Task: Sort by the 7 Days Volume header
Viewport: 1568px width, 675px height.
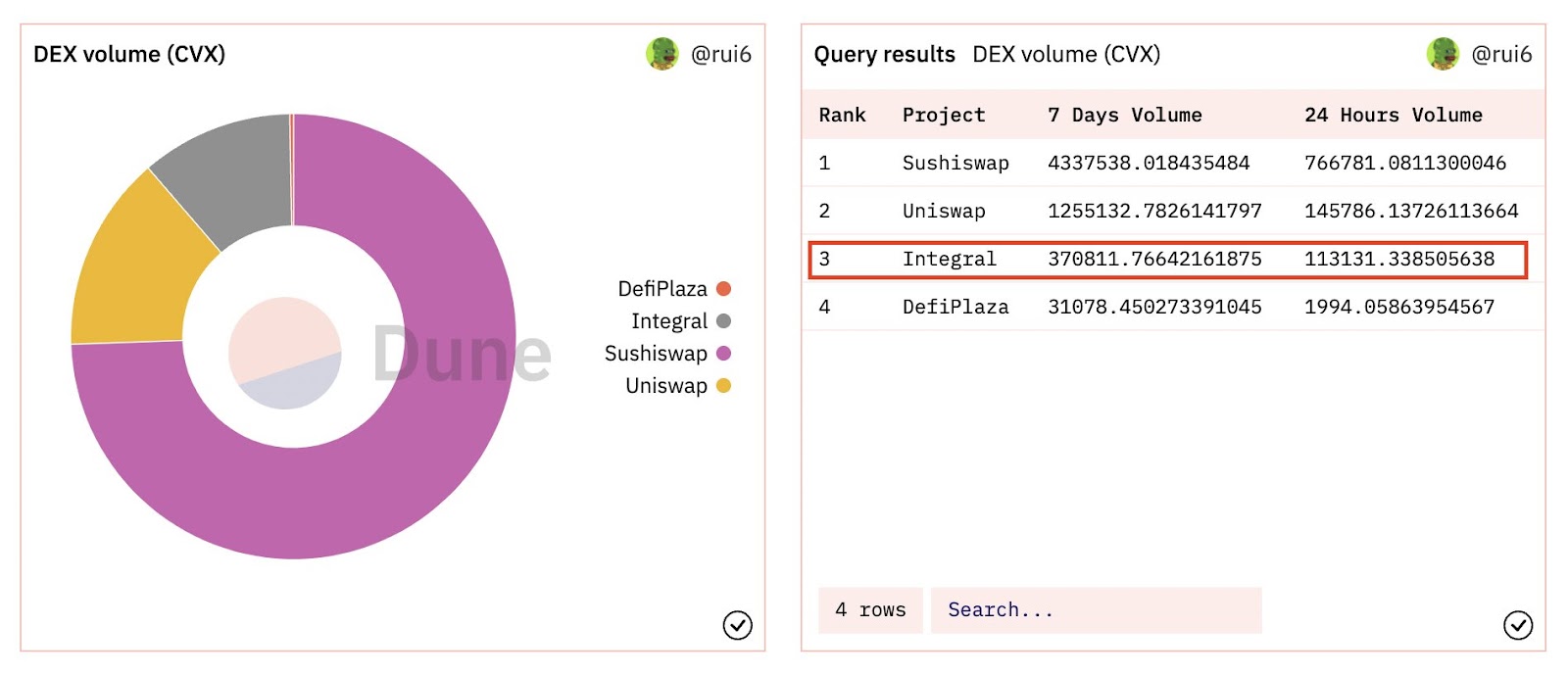Action: [x=1125, y=115]
